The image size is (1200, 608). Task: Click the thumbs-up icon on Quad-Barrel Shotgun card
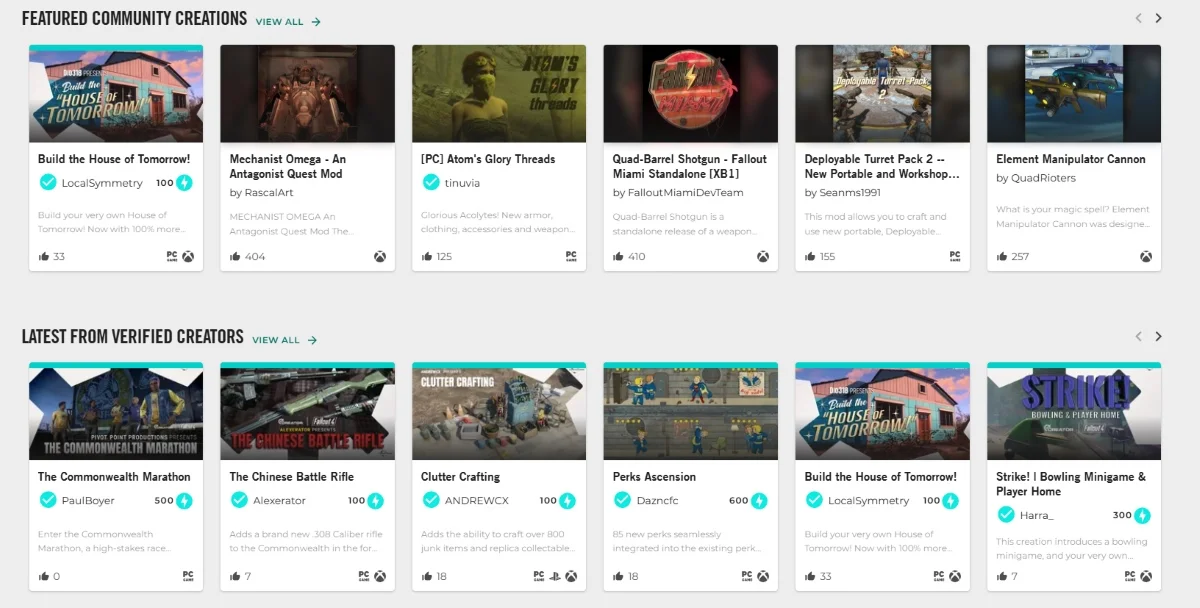pos(618,257)
